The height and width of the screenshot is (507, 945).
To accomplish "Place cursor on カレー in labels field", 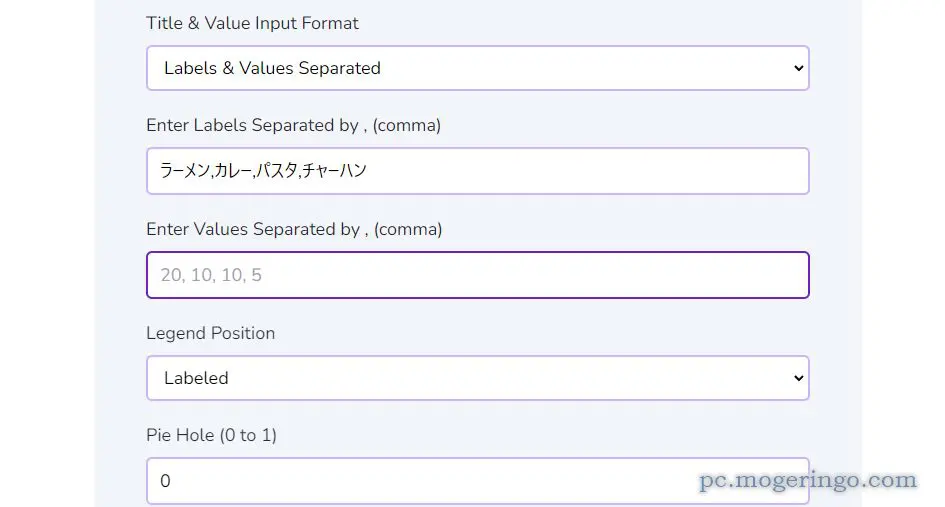I will (x=233, y=171).
